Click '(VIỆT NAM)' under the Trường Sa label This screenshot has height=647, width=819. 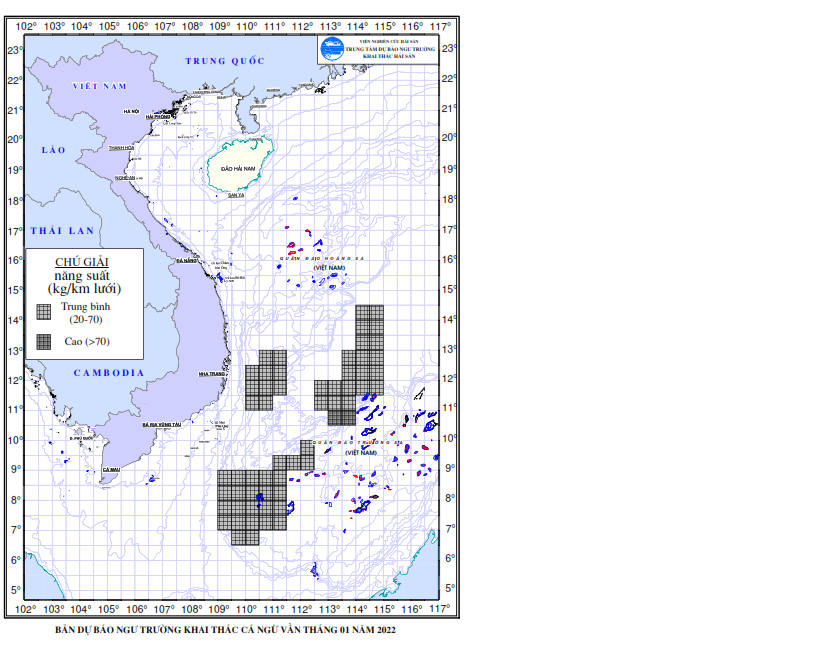[x=361, y=452]
